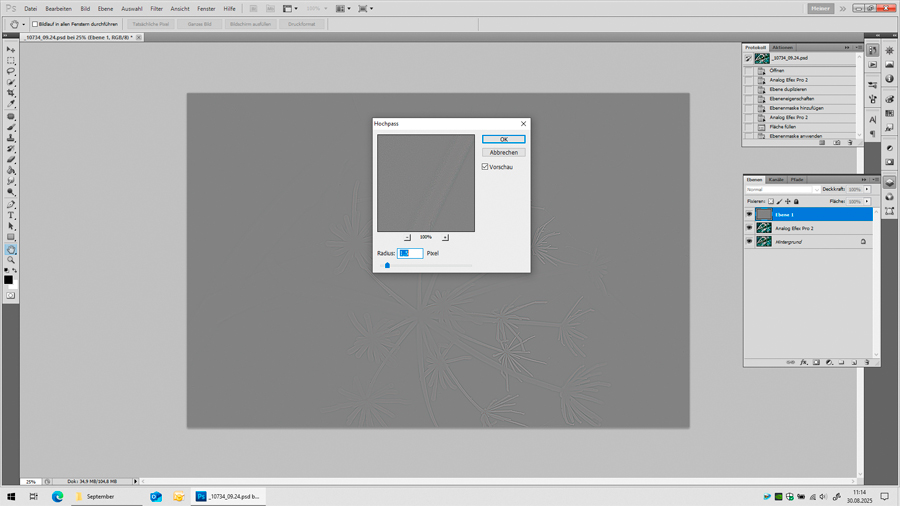Pick the Lasso tool
The width and height of the screenshot is (900, 506).
11,71
